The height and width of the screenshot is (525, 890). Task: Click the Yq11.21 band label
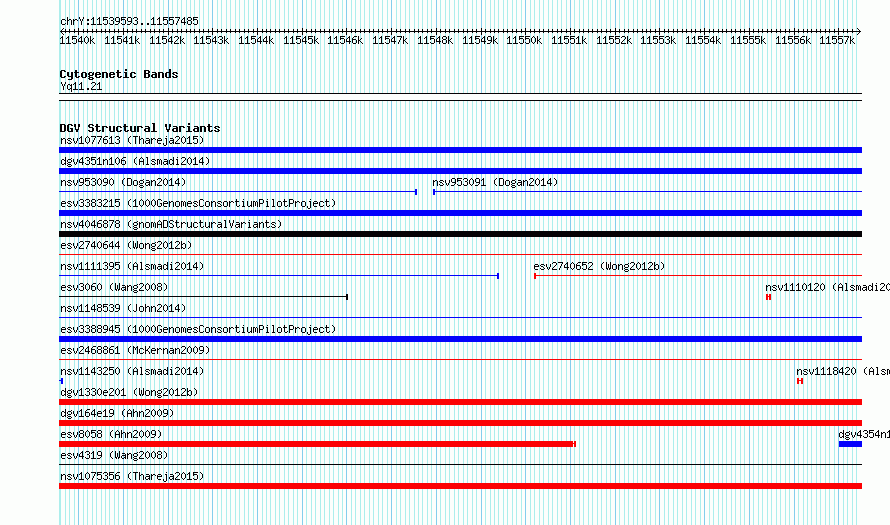(81, 86)
